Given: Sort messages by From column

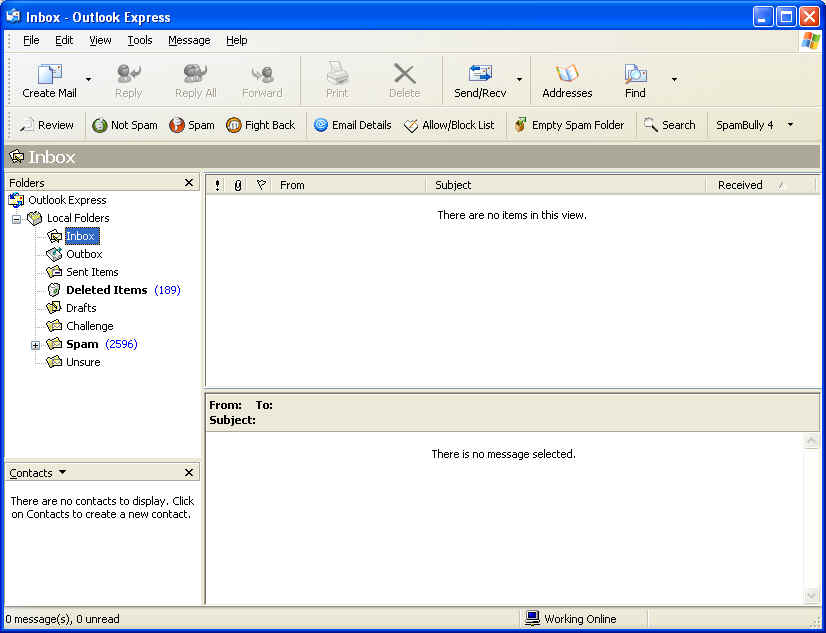Looking at the screenshot, I should pos(349,185).
